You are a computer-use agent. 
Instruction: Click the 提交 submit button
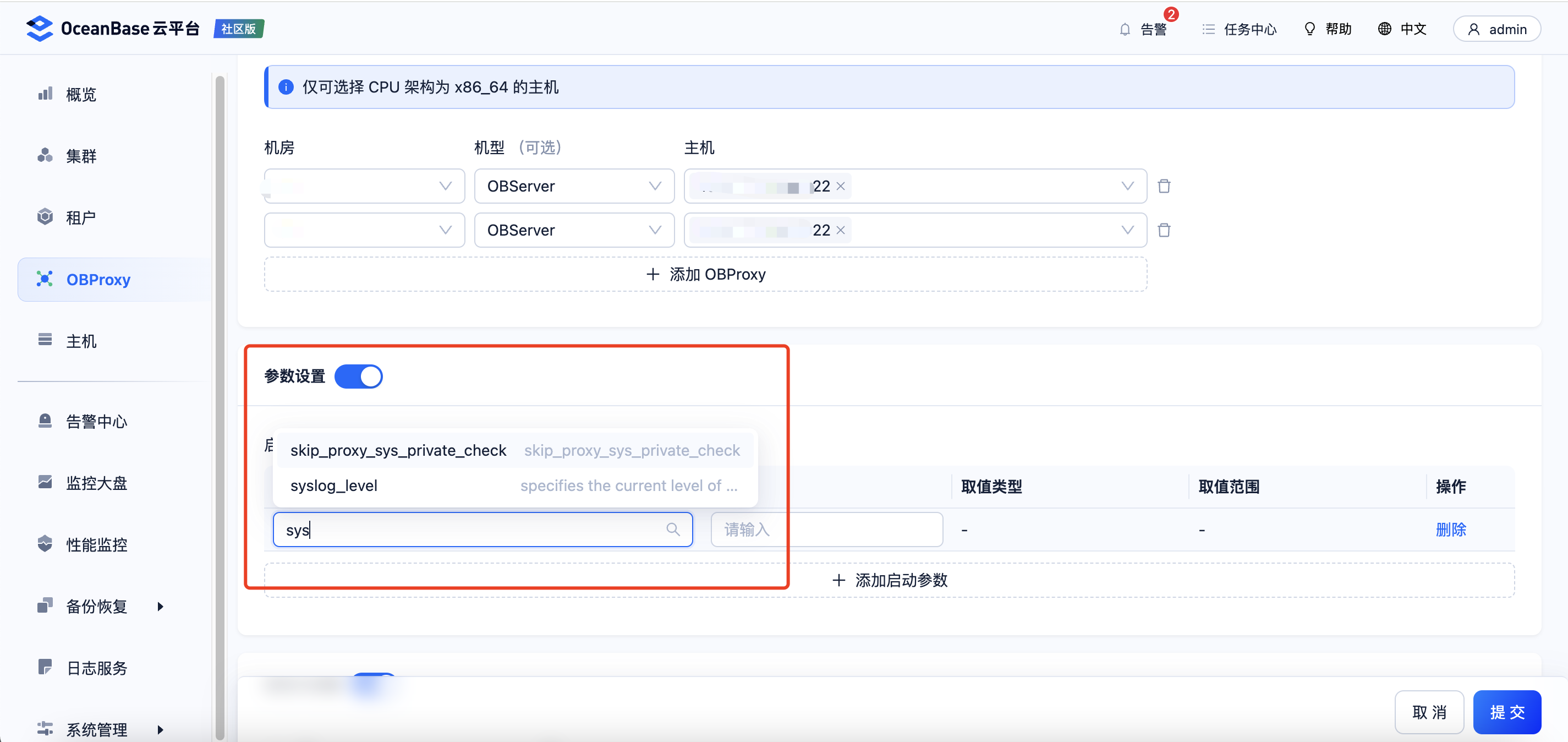(1507, 712)
